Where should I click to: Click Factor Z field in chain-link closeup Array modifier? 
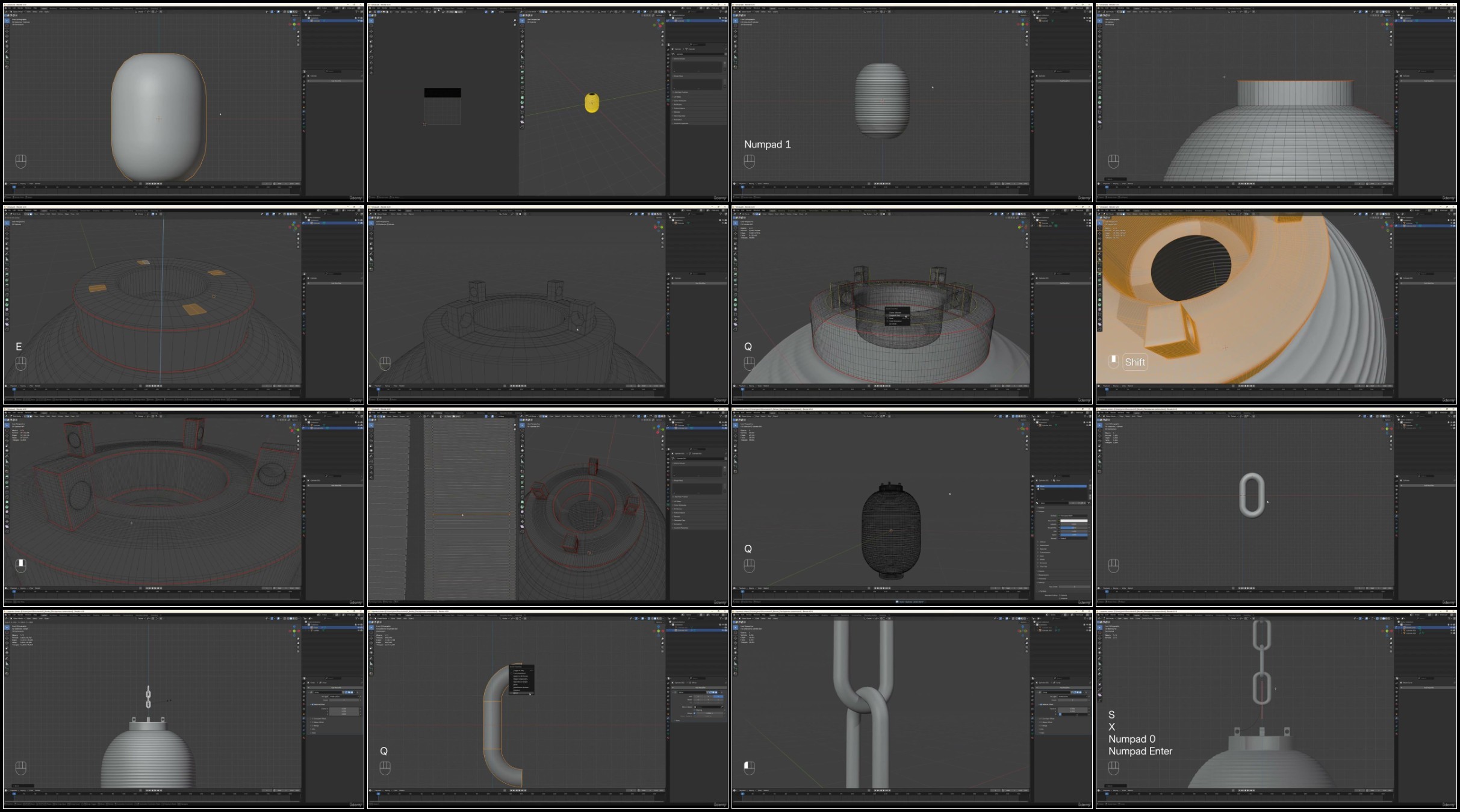click(1073, 714)
